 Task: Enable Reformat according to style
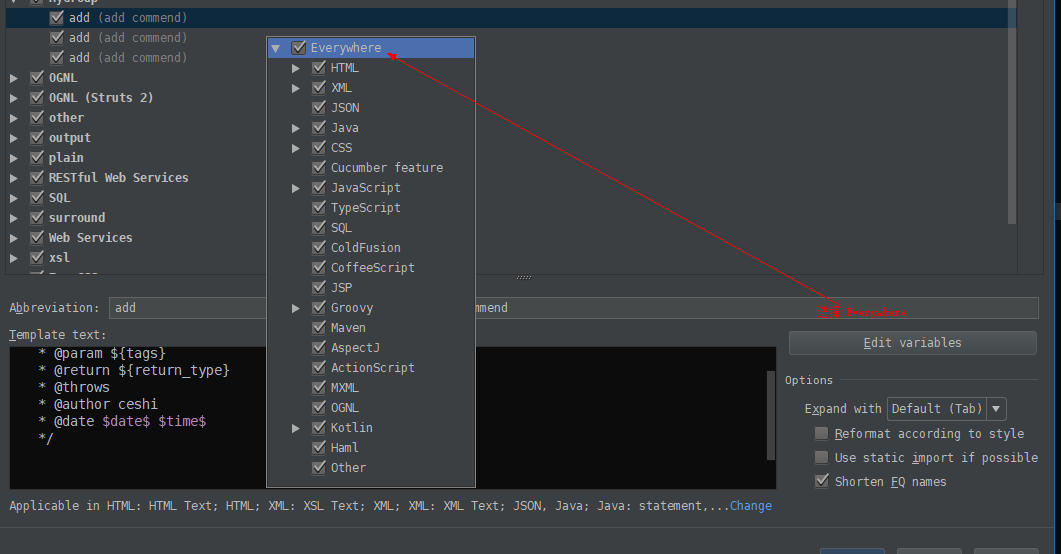pyautogui.click(x=821, y=434)
